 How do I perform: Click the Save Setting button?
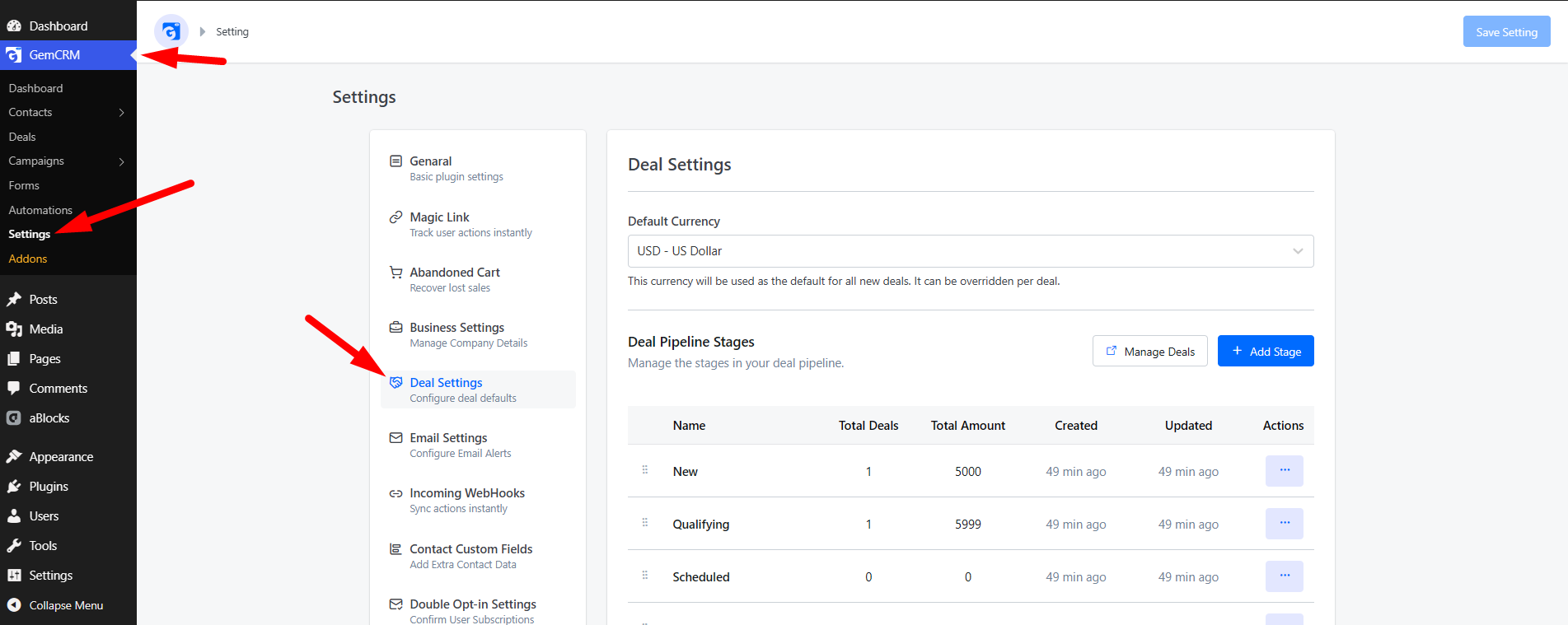point(1506,32)
